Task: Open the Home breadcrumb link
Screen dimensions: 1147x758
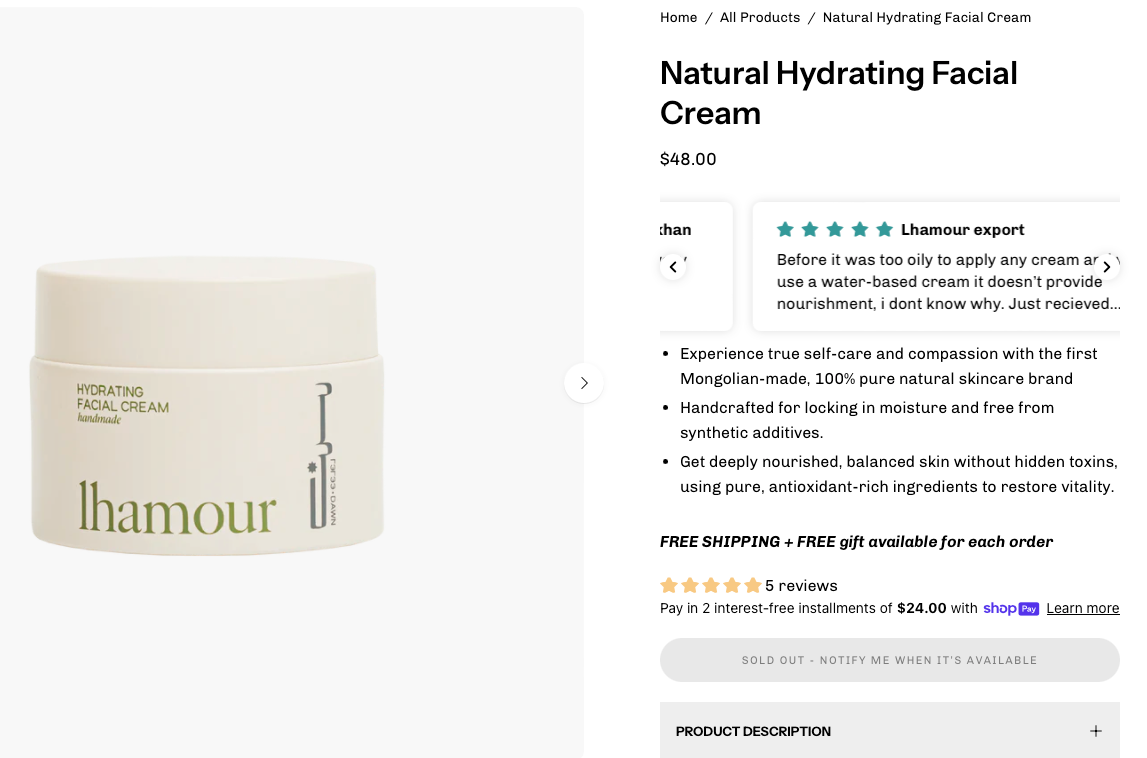Action: pos(678,18)
